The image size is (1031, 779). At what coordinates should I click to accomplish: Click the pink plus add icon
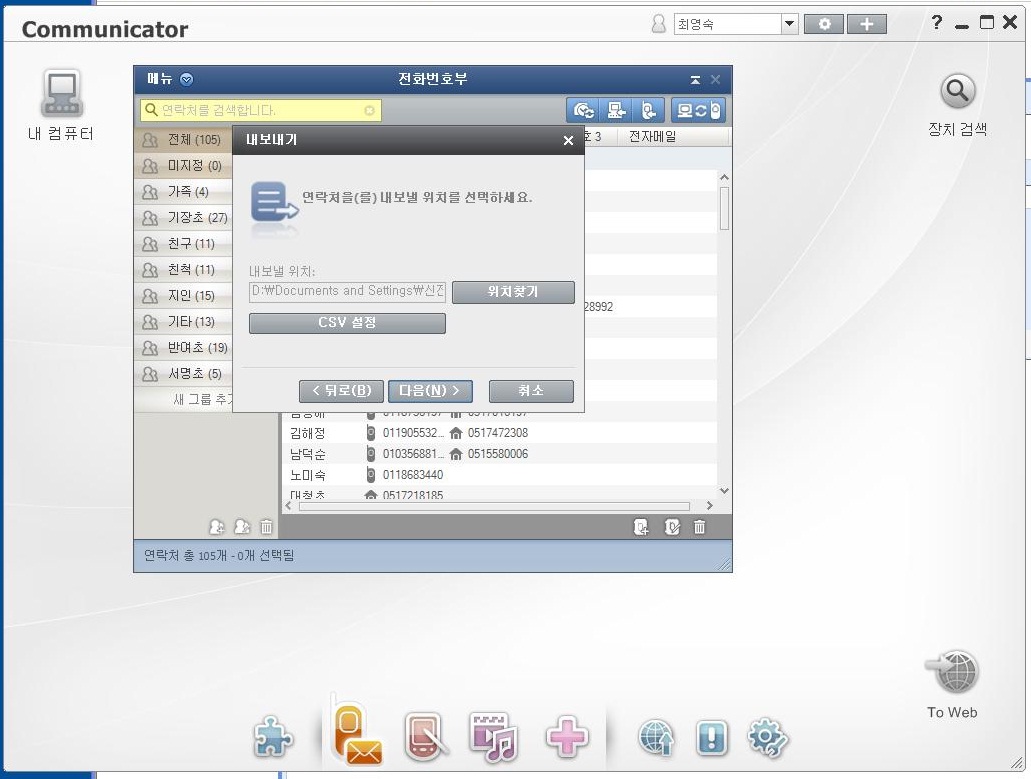pos(566,736)
